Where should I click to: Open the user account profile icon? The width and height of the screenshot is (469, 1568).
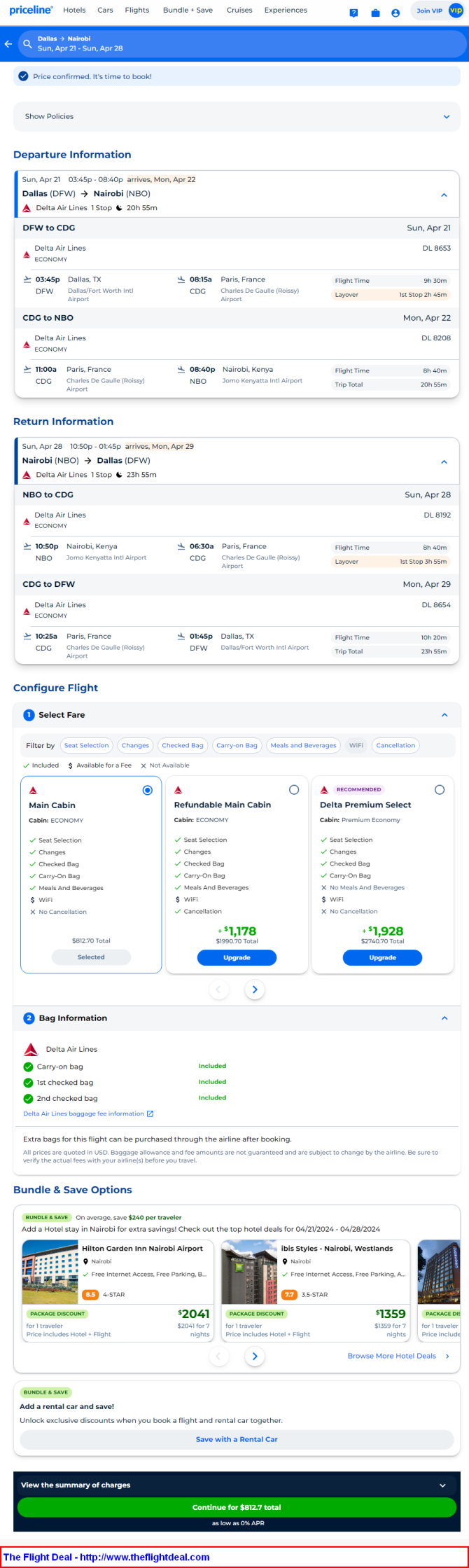point(395,13)
